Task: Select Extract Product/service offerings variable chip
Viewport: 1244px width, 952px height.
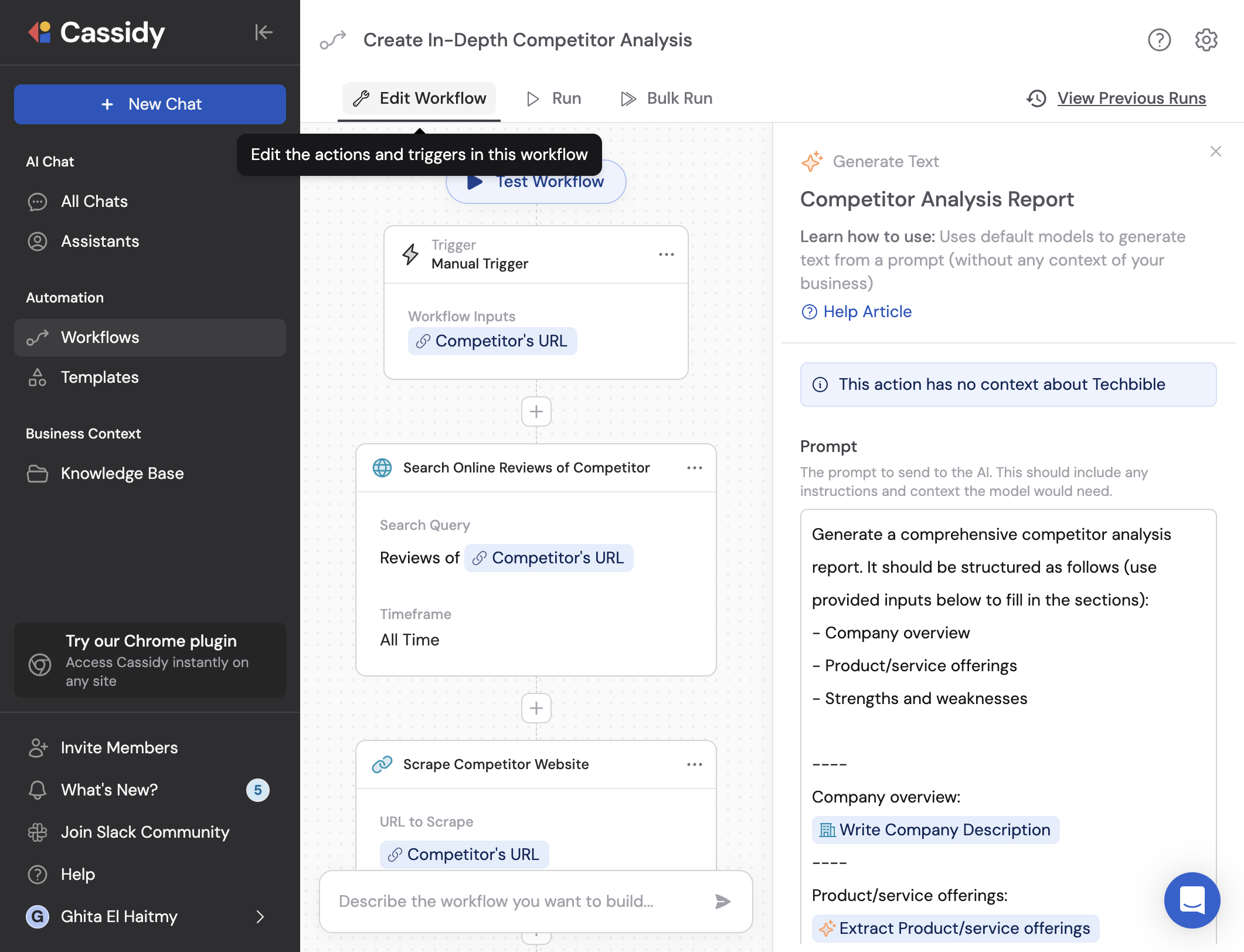Action: (x=956, y=929)
